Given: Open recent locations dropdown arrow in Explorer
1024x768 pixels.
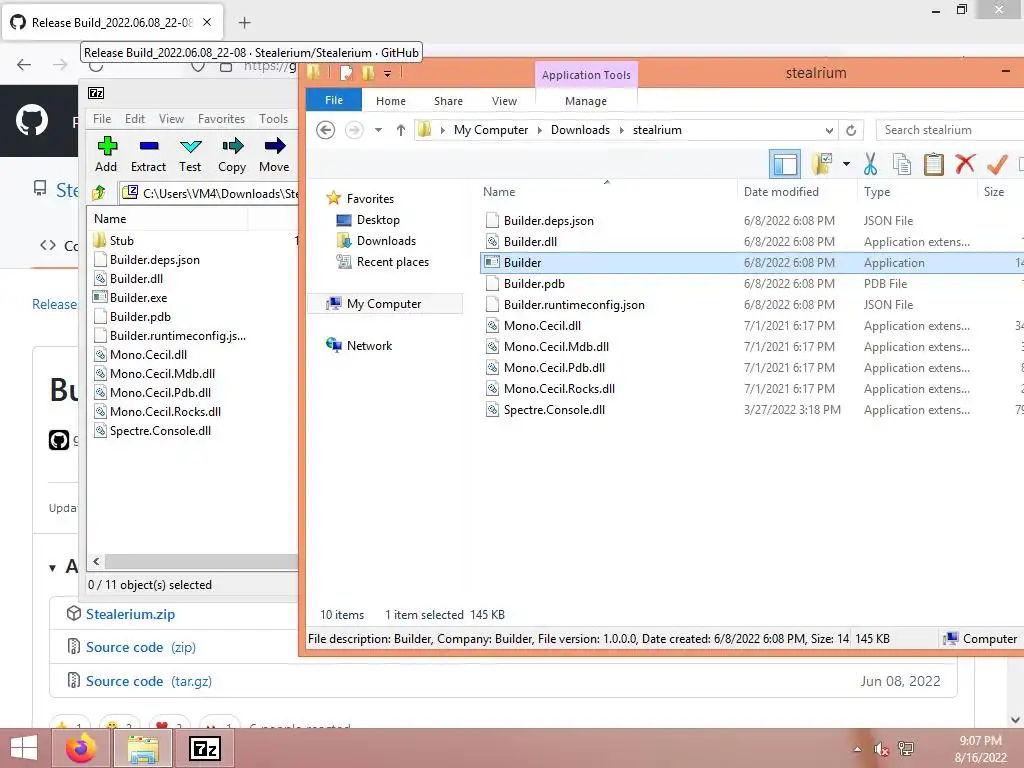Looking at the screenshot, I should (x=378, y=130).
